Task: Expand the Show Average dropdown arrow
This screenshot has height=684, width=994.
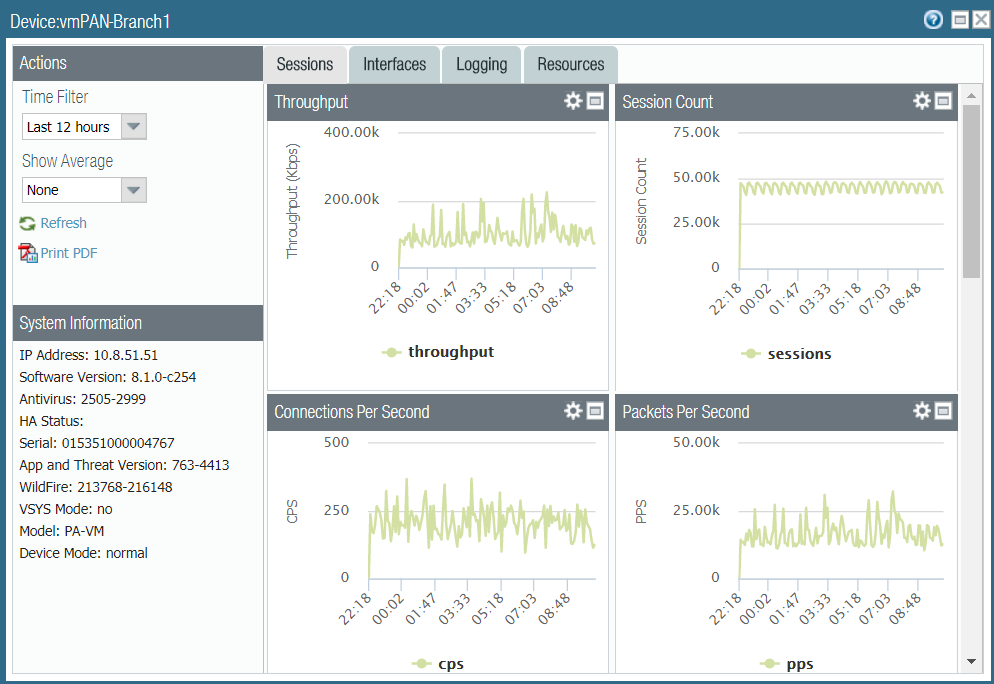Action: point(133,190)
